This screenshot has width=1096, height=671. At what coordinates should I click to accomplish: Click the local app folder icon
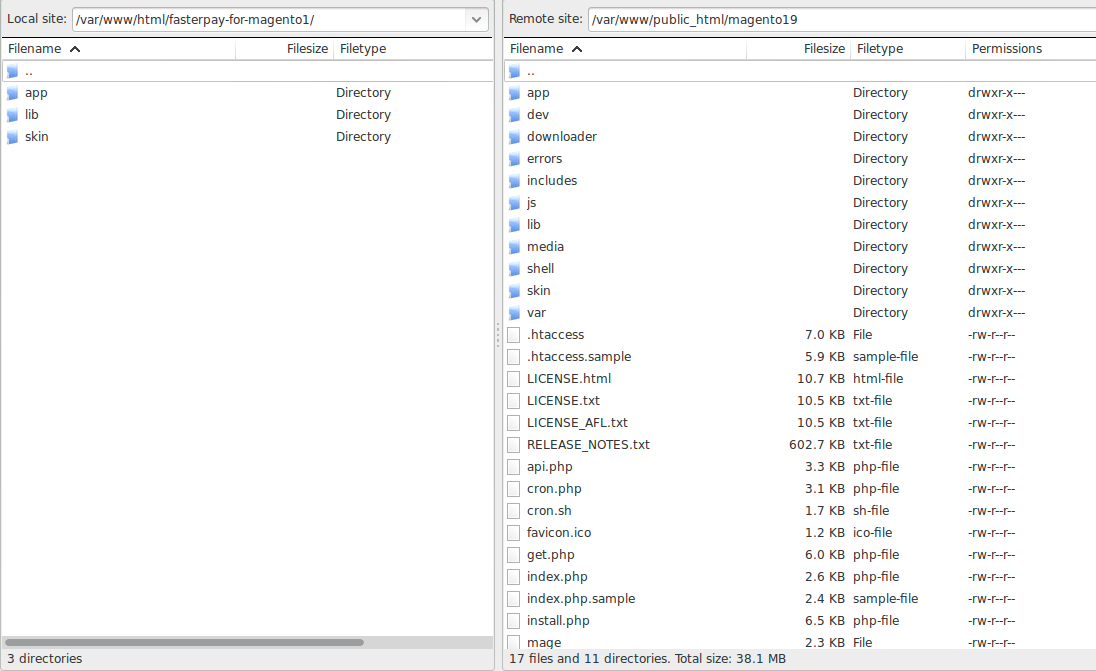pyautogui.click(x=13, y=93)
